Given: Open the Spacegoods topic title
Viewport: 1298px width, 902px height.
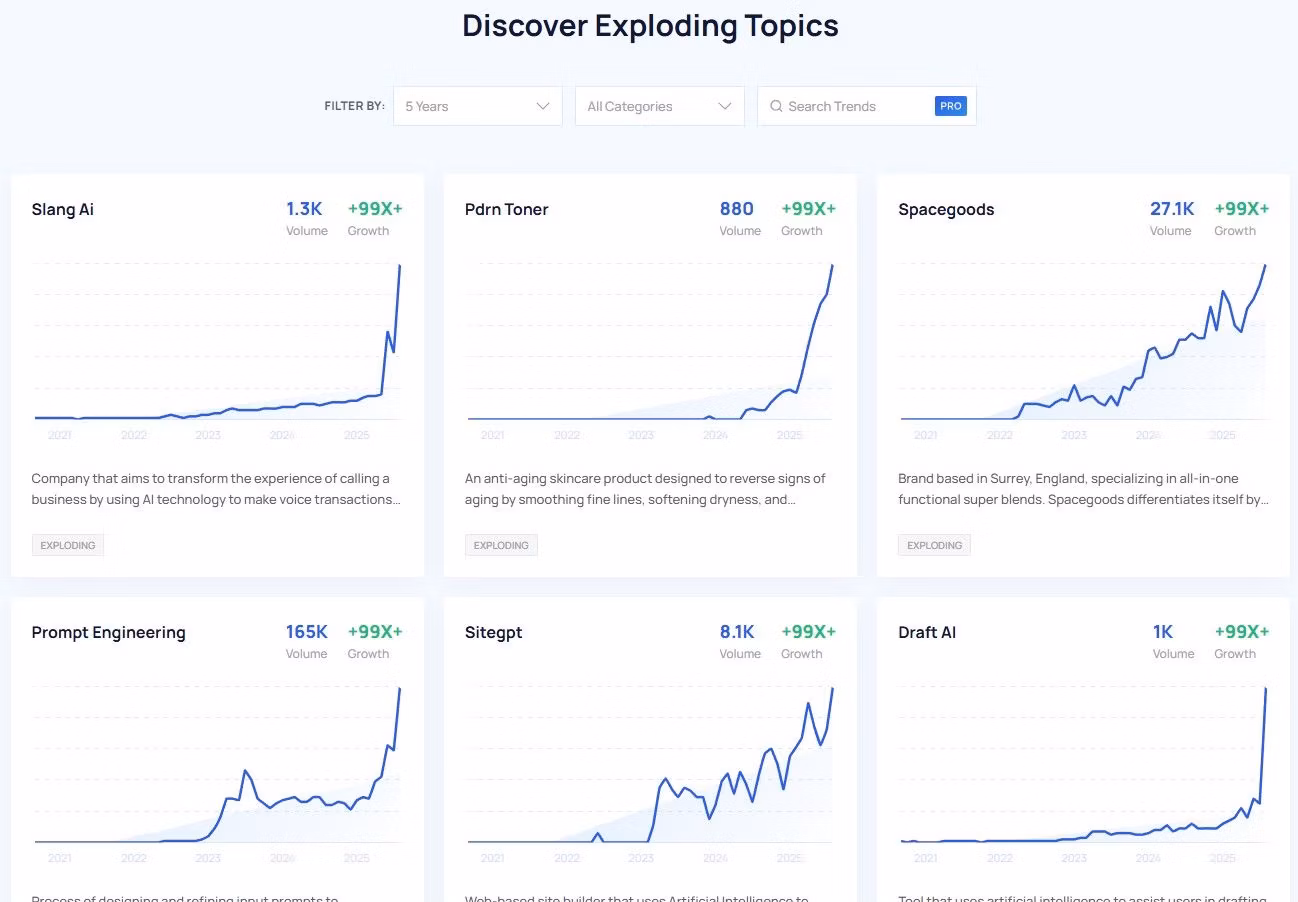Looking at the screenshot, I should click(x=946, y=209).
